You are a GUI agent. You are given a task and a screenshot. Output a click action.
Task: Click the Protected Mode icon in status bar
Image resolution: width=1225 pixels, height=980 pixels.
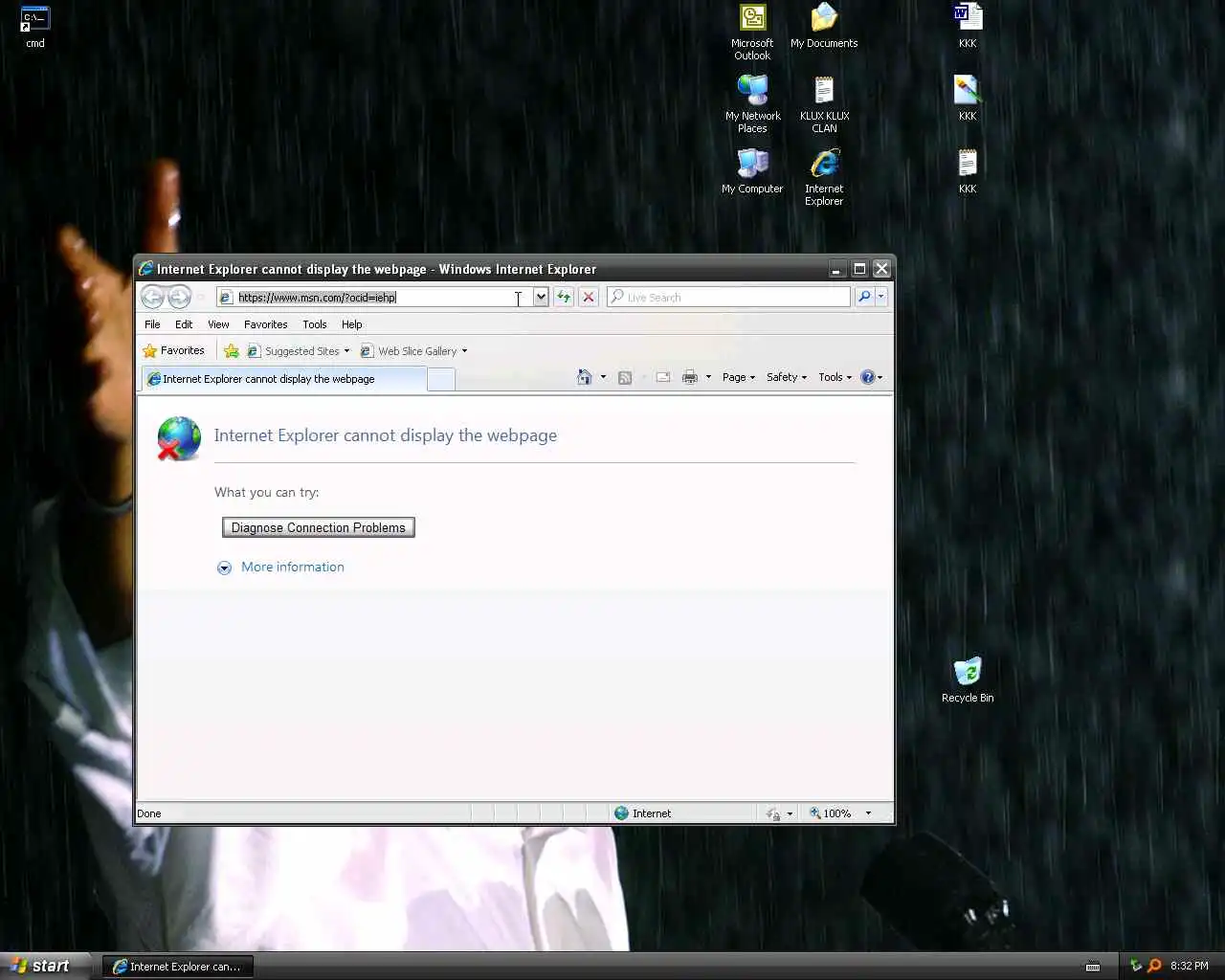(x=773, y=813)
